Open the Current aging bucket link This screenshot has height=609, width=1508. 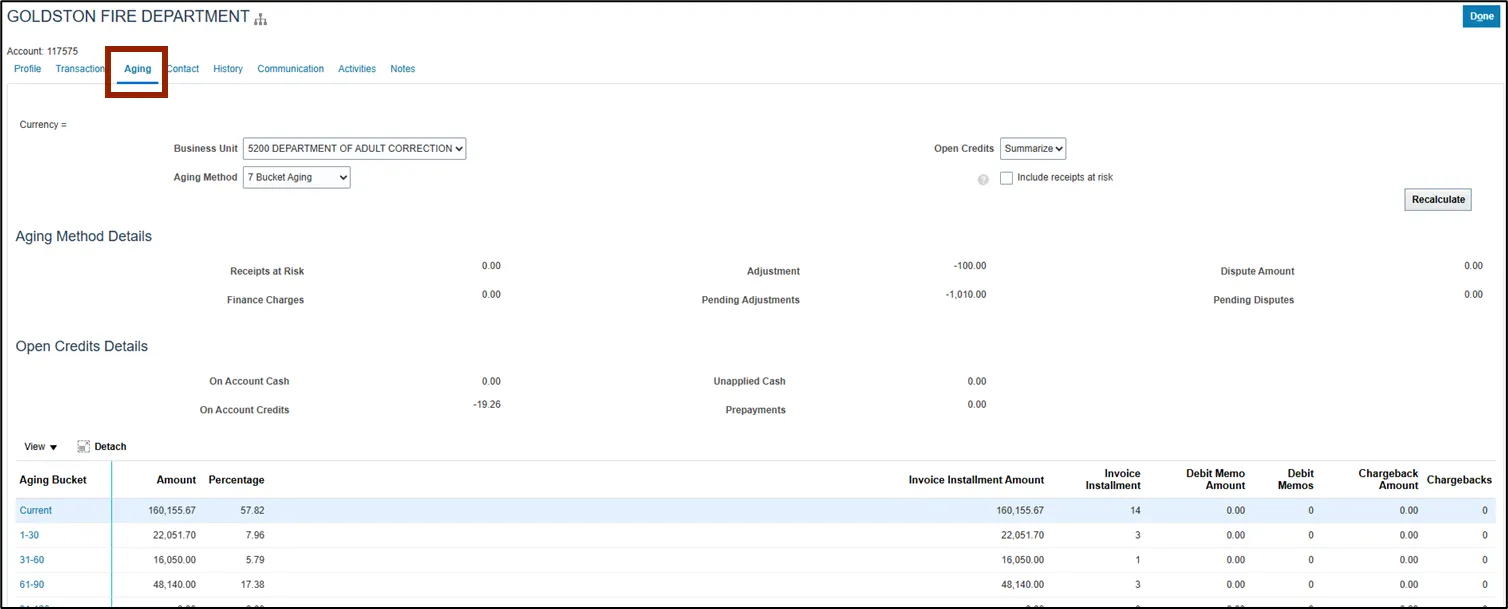[x=36, y=510]
